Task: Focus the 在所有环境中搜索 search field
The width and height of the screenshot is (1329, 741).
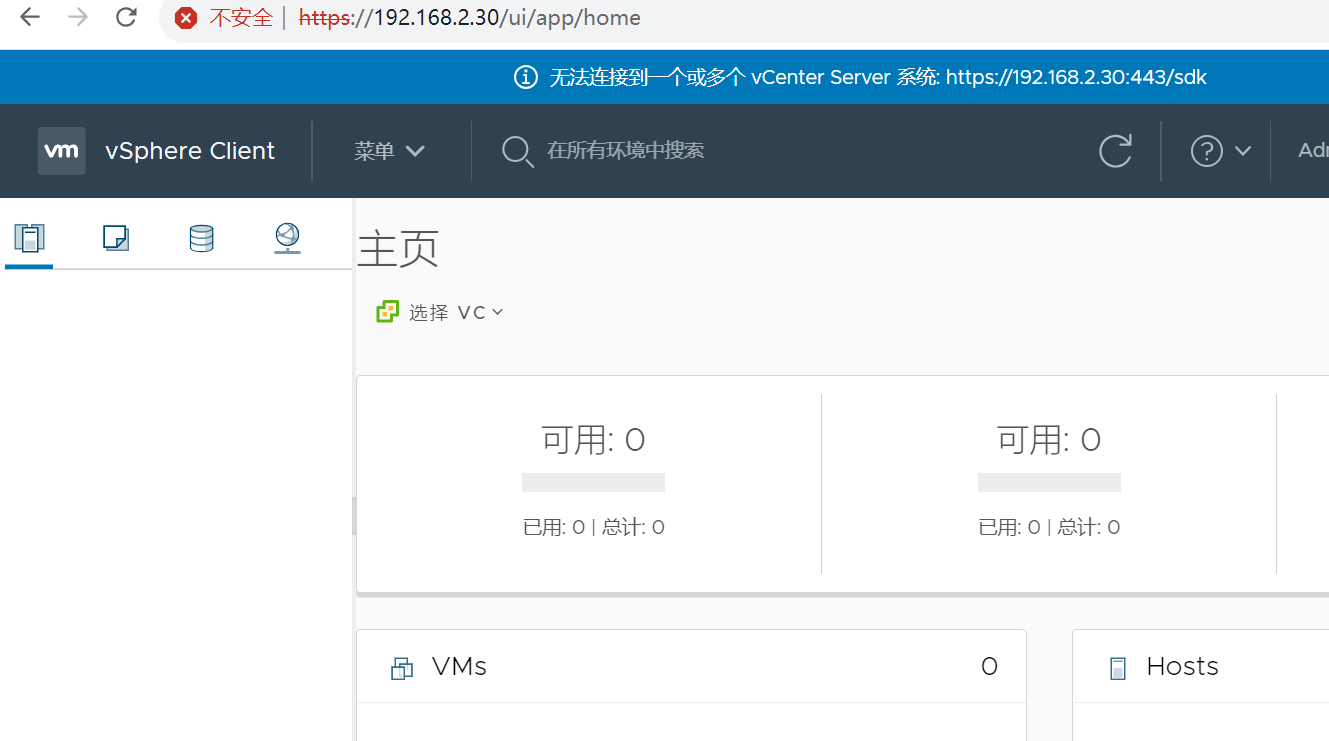Action: point(625,151)
